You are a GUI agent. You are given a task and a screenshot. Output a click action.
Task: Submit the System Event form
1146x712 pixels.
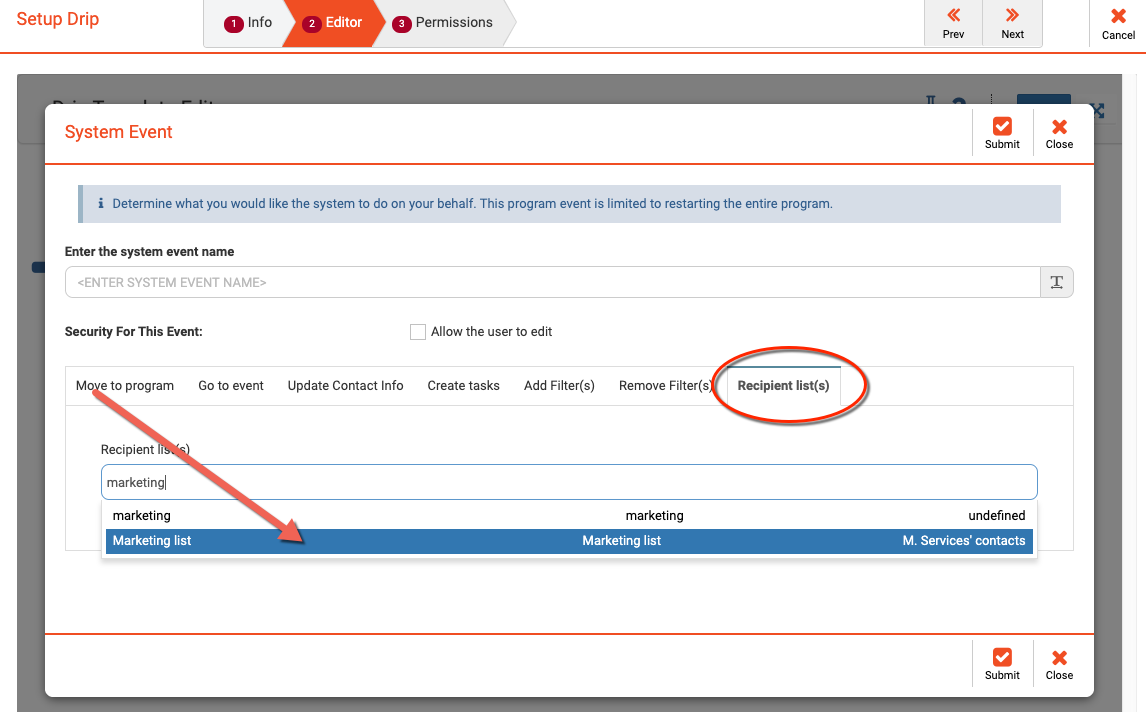(x=1001, y=132)
